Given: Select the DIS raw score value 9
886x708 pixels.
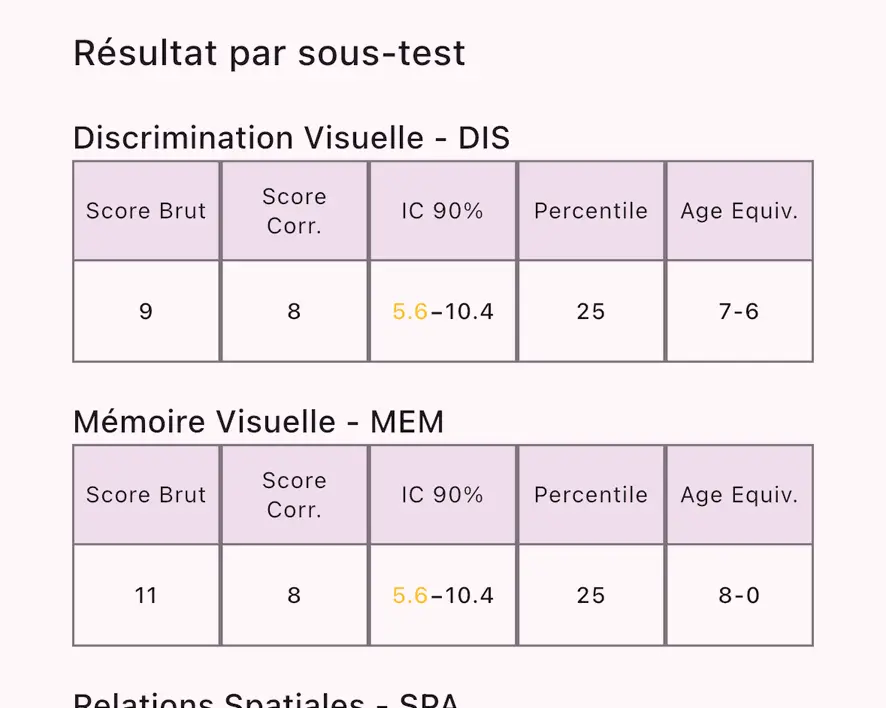Looking at the screenshot, I should coord(146,311).
